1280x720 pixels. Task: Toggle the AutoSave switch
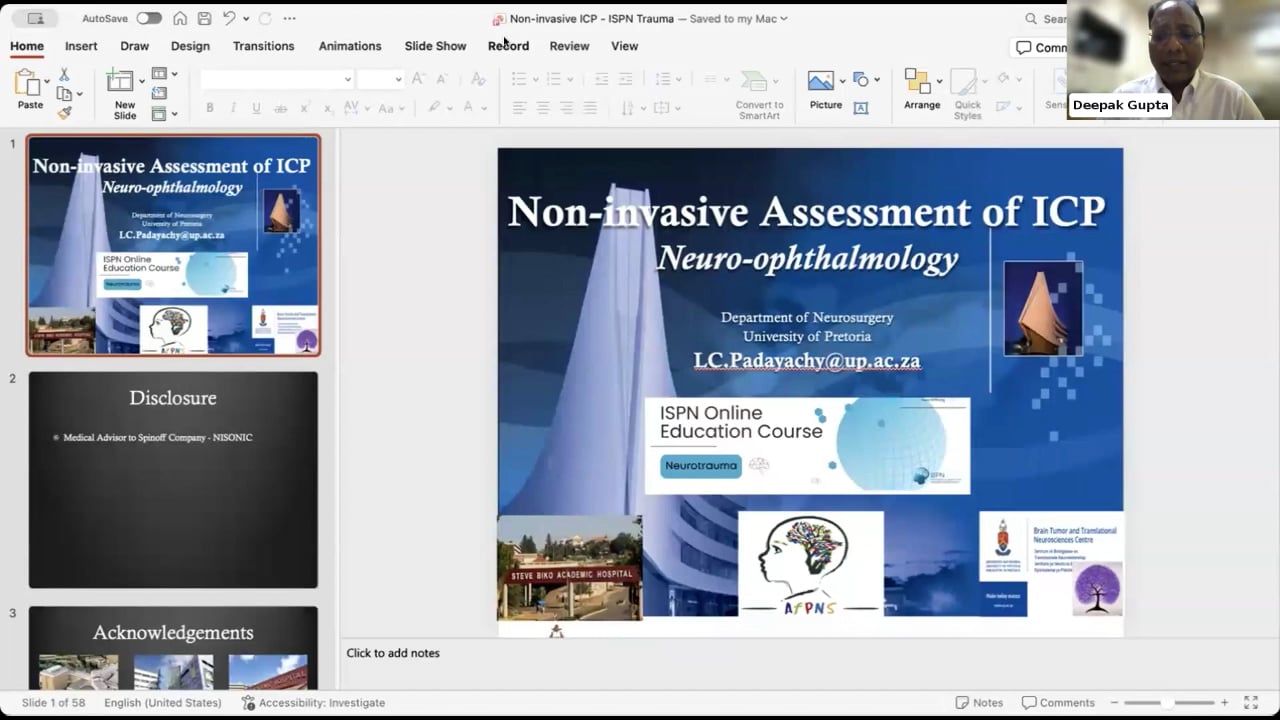149,18
